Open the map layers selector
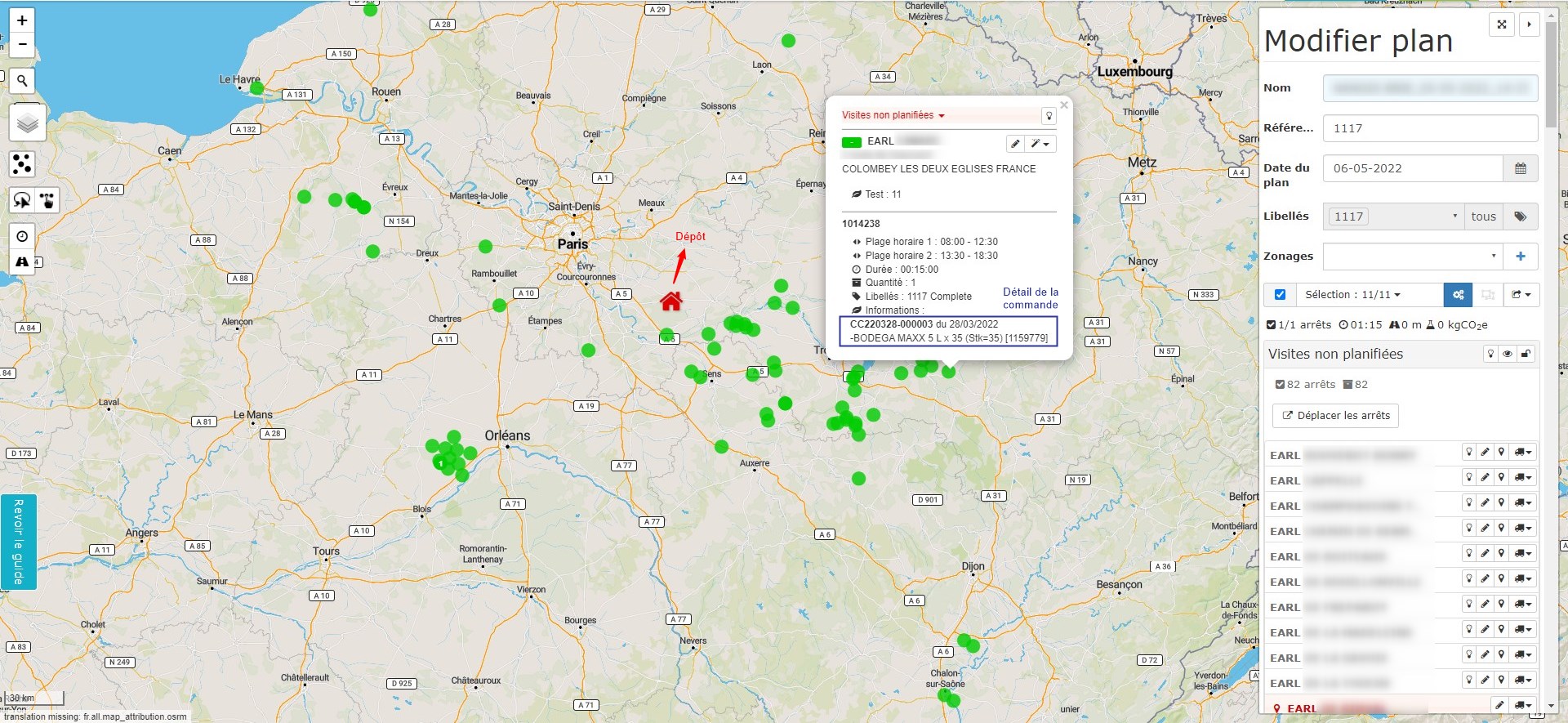This screenshot has width=1568, height=723. tap(27, 124)
